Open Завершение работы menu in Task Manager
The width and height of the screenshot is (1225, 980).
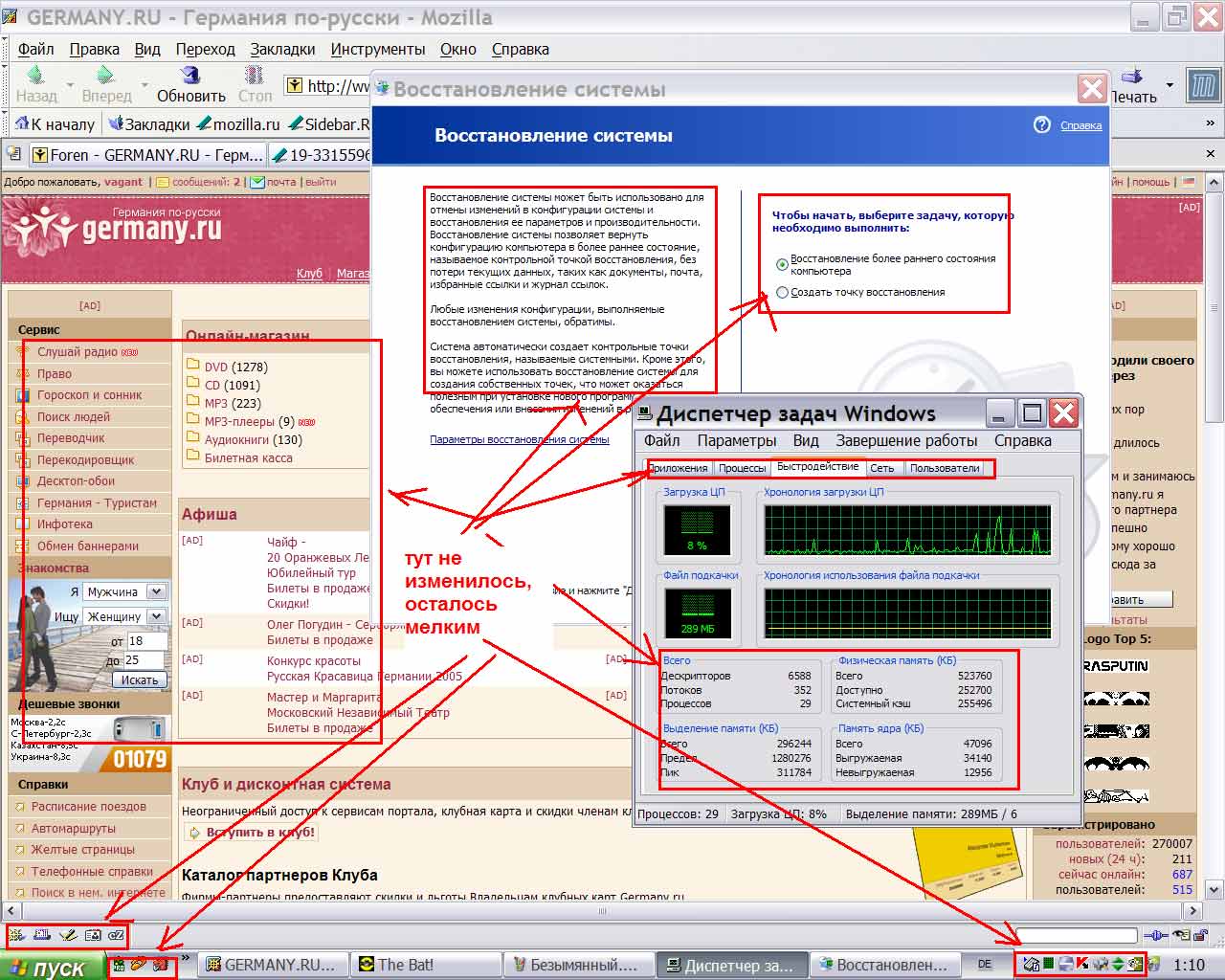[x=906, y=440]
